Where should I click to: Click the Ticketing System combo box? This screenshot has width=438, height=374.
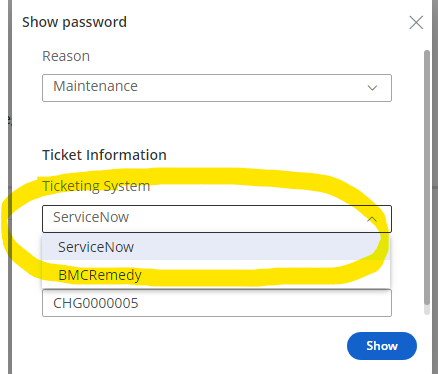click(217, 219)
